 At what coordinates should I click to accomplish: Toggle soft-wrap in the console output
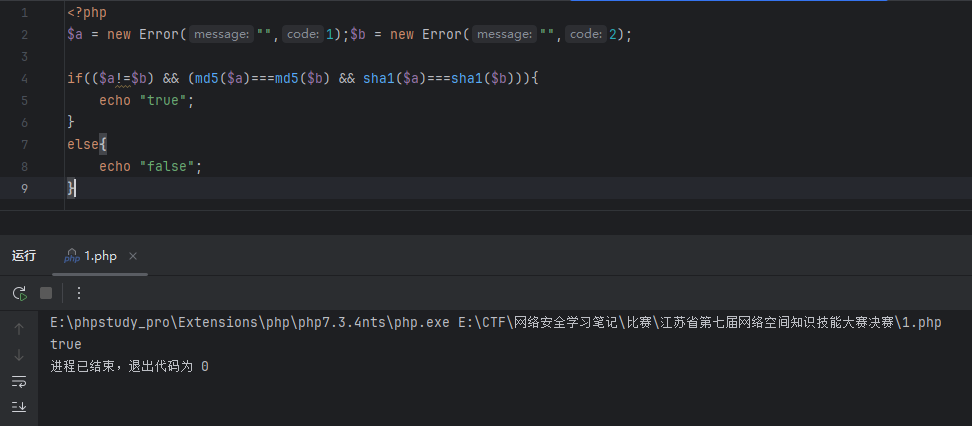[19, 381]
